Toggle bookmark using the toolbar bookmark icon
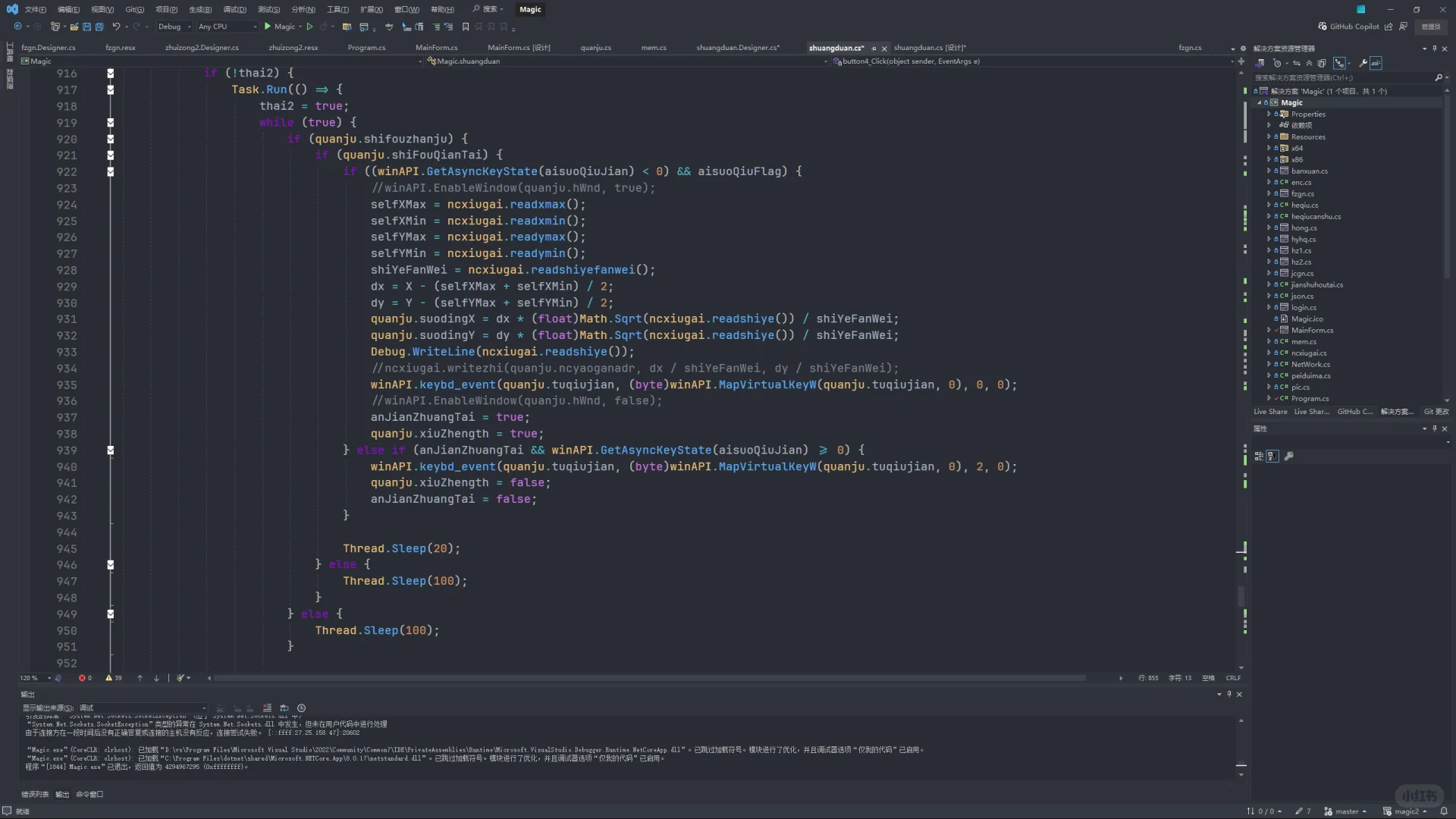1456x819 pixels. point(466,27)
